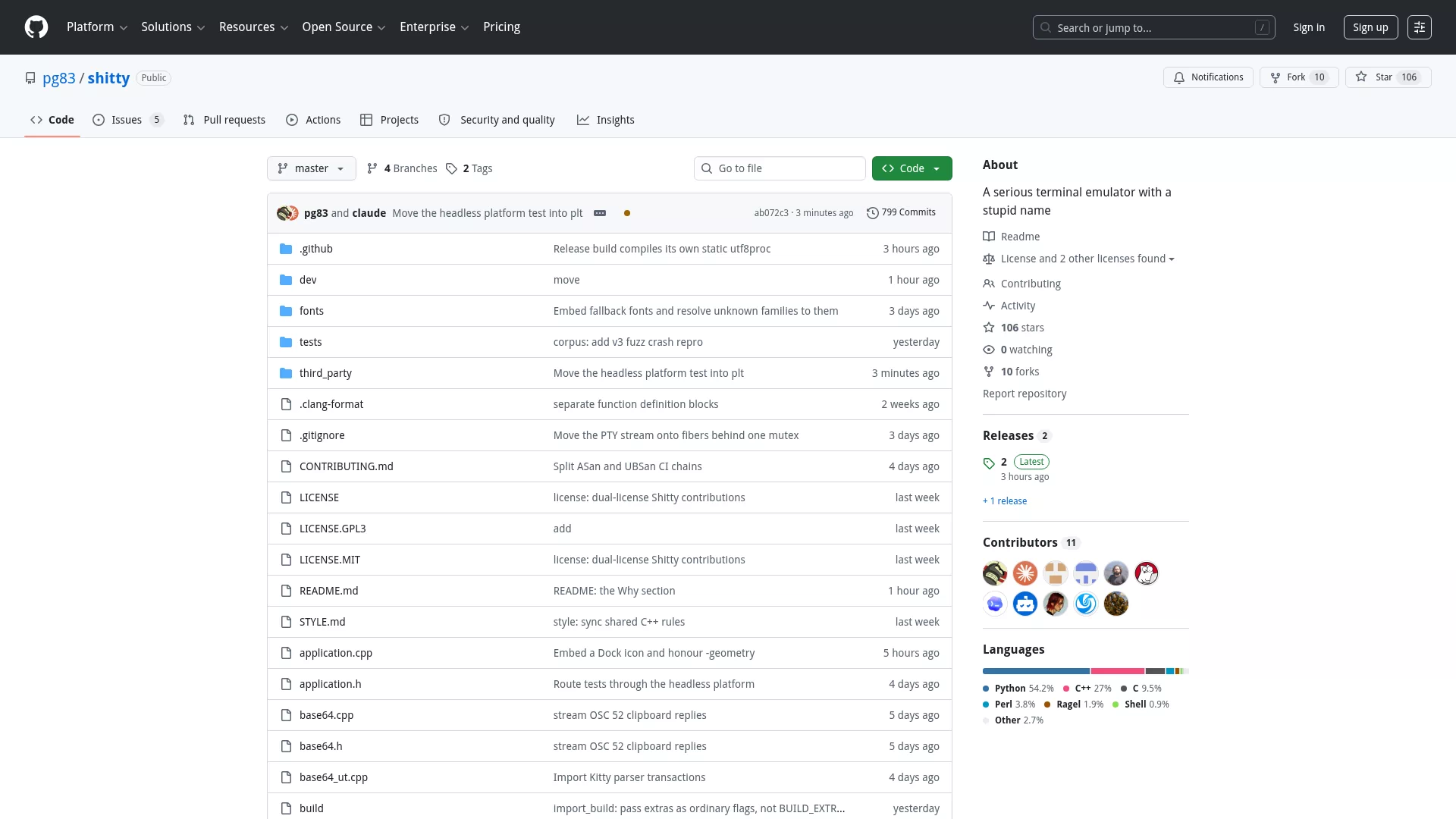Open the STYLE.md file
Image resolution: width=1456 pixels, height=819 pixels.
pyautogui.click(x=322, y=622)
